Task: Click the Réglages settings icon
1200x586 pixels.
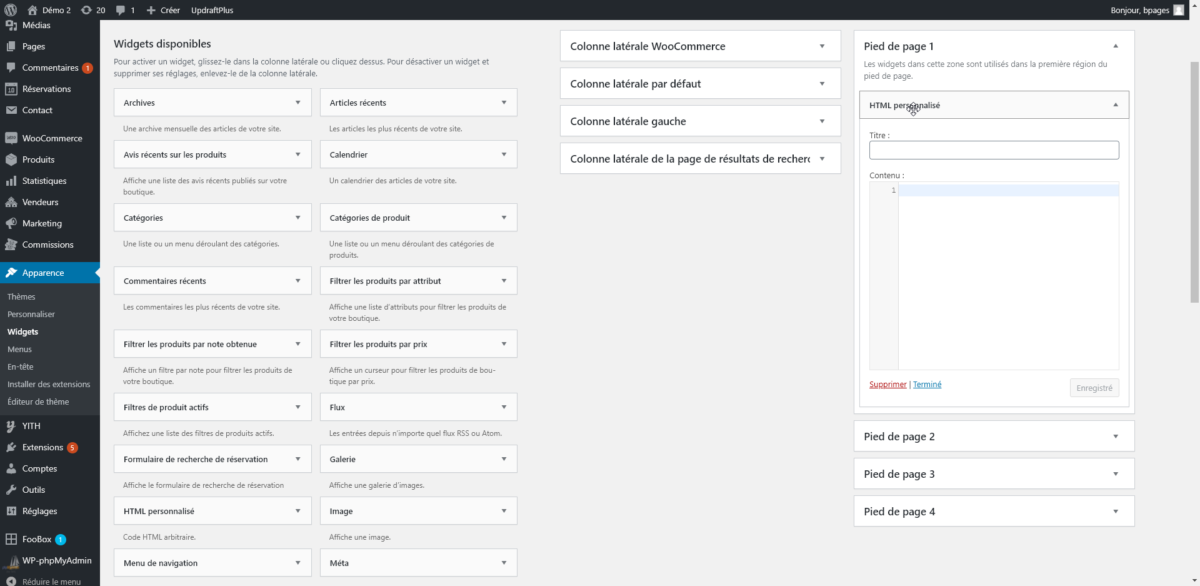Action: (x=11, y=511)
